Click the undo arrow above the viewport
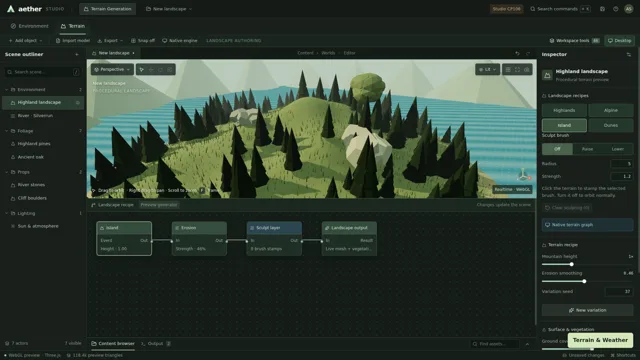The width and height of the screenshot is (640, 360). click(518, 53)
